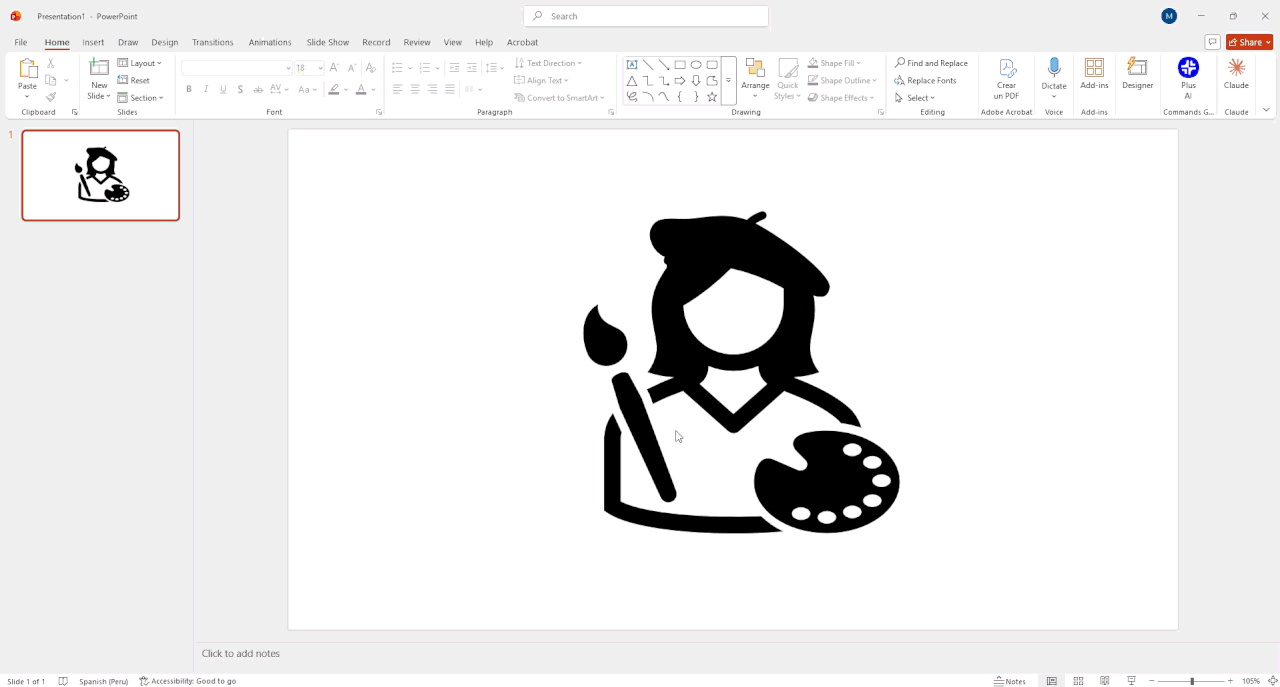The height and width of the screenshot is (687, 1280).
Task: Open the Add-ins button
Action: click(x=1094, y=74)
